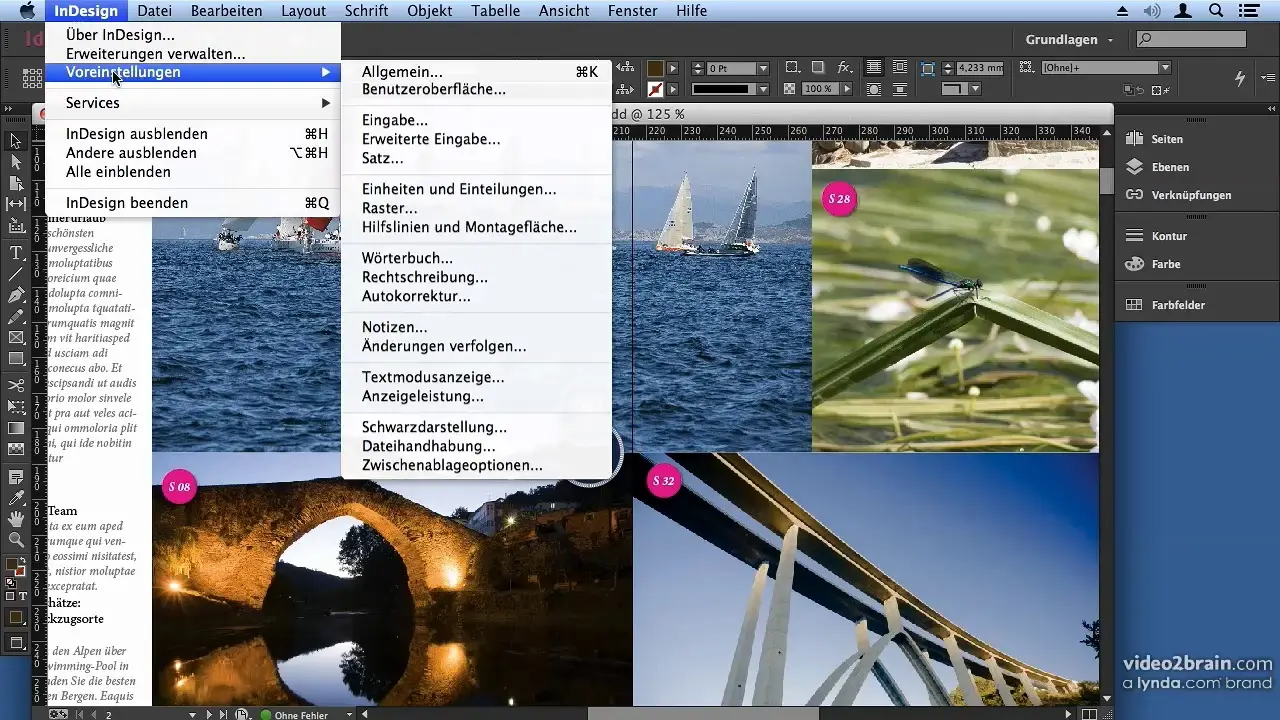Click the fill color swatch in control bar

[654, 68]
